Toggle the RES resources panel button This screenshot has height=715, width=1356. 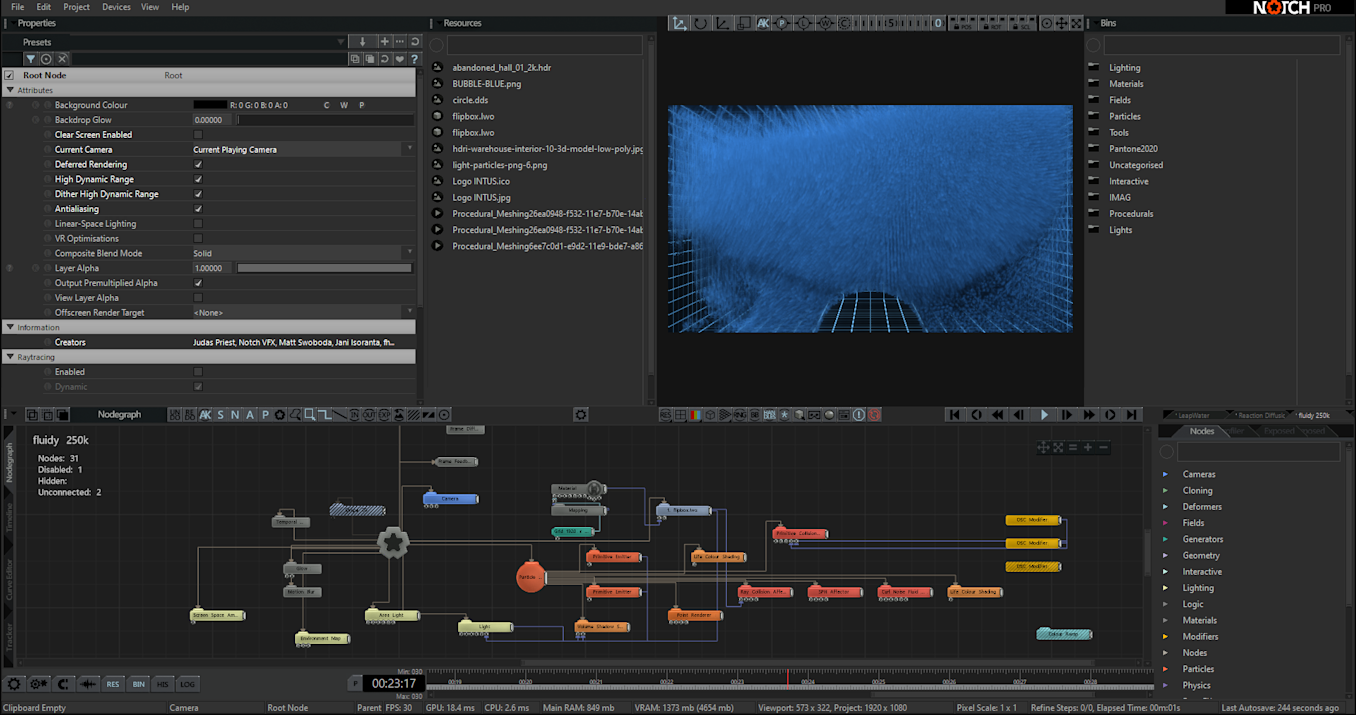point(113,684)
